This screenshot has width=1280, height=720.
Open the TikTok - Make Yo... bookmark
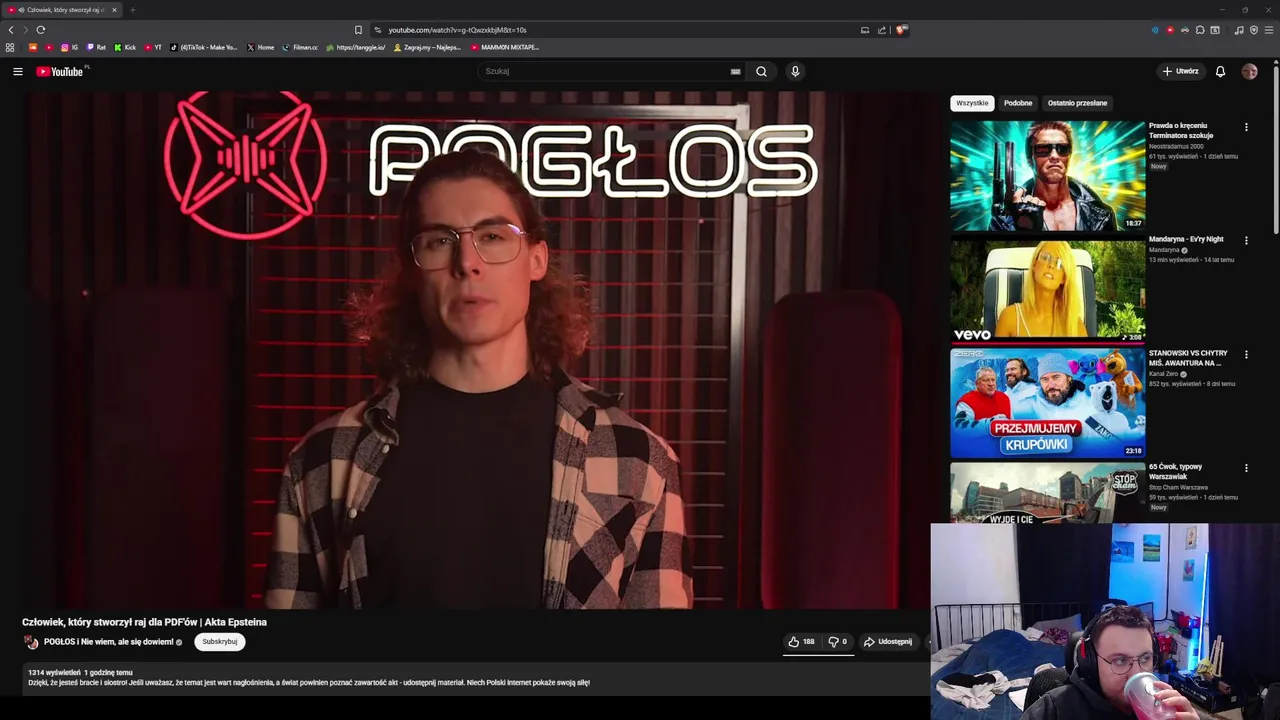pyautogui.click(x=204, y=47)
